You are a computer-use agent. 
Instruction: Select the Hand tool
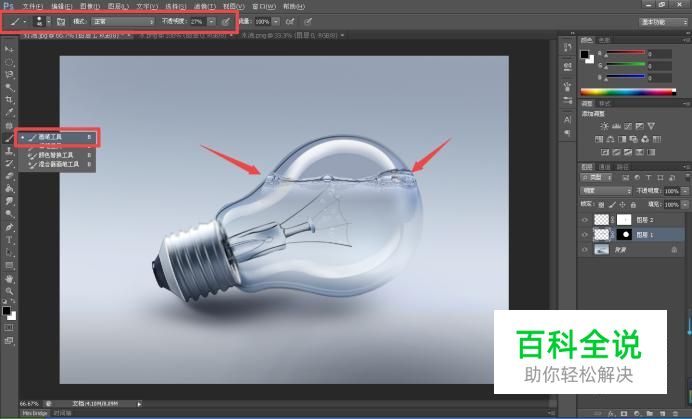9,279
